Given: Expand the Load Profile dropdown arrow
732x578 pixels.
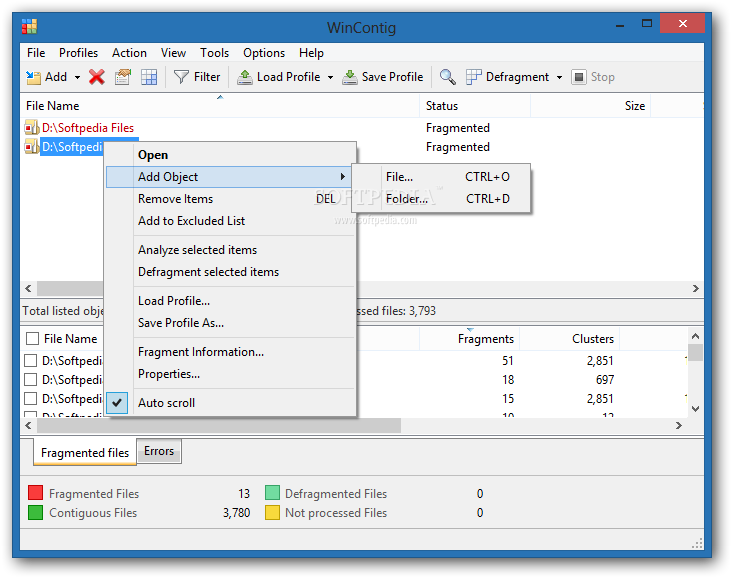Looking at the screenshot, I should click(331, 78).
